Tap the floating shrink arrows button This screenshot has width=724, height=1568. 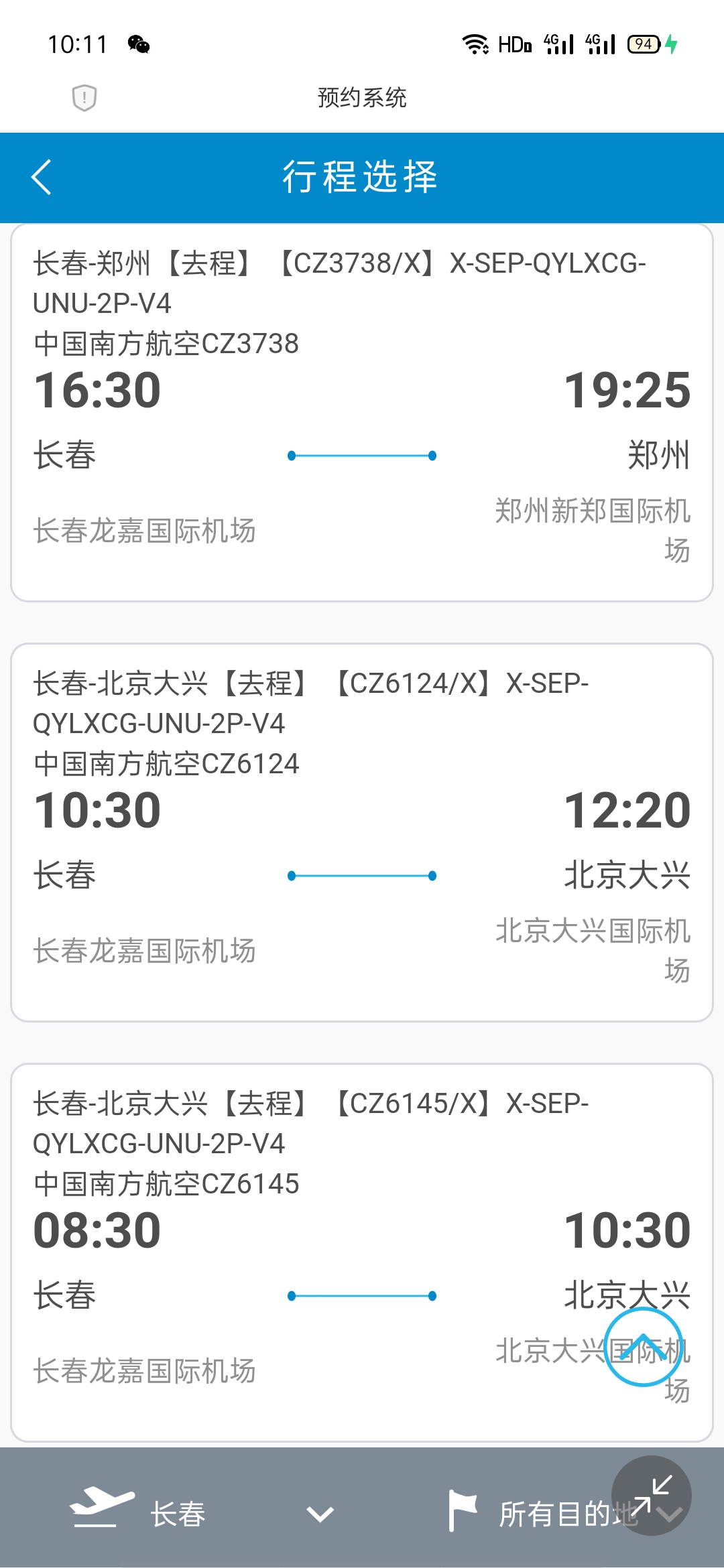click(651, 1496)
